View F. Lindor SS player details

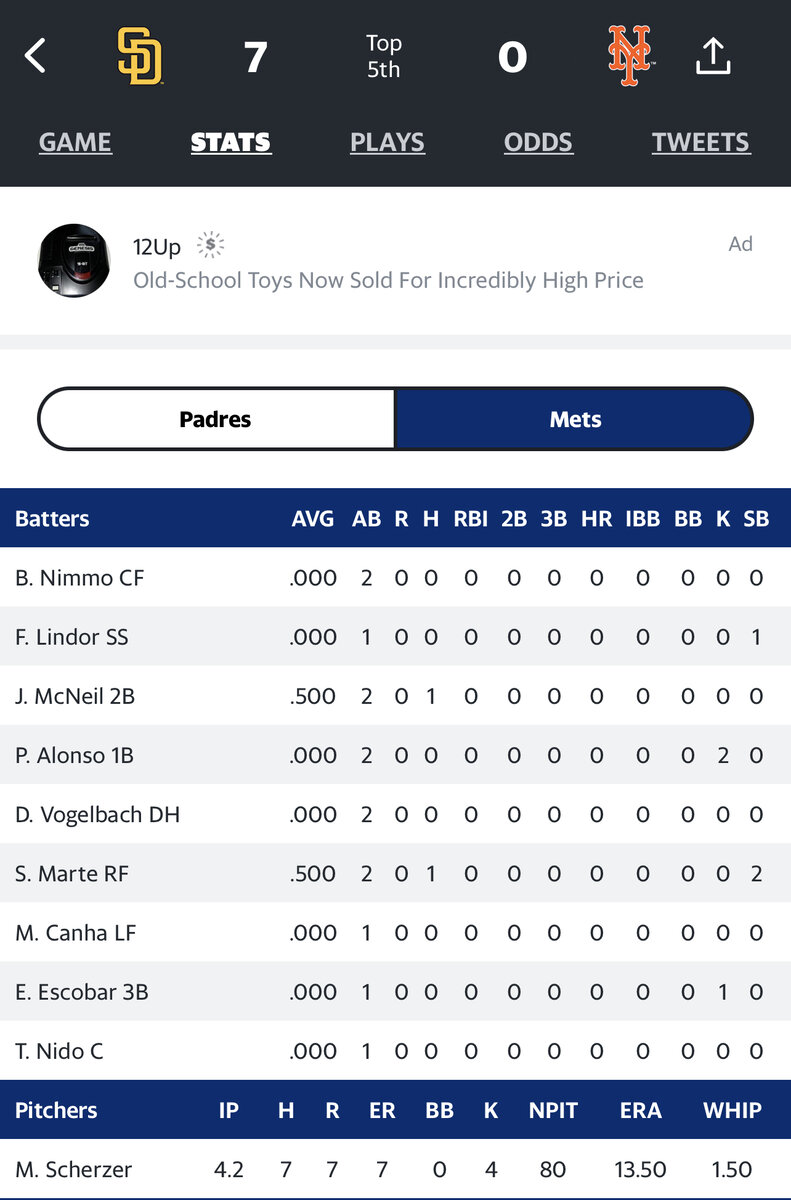coord(72,637)
